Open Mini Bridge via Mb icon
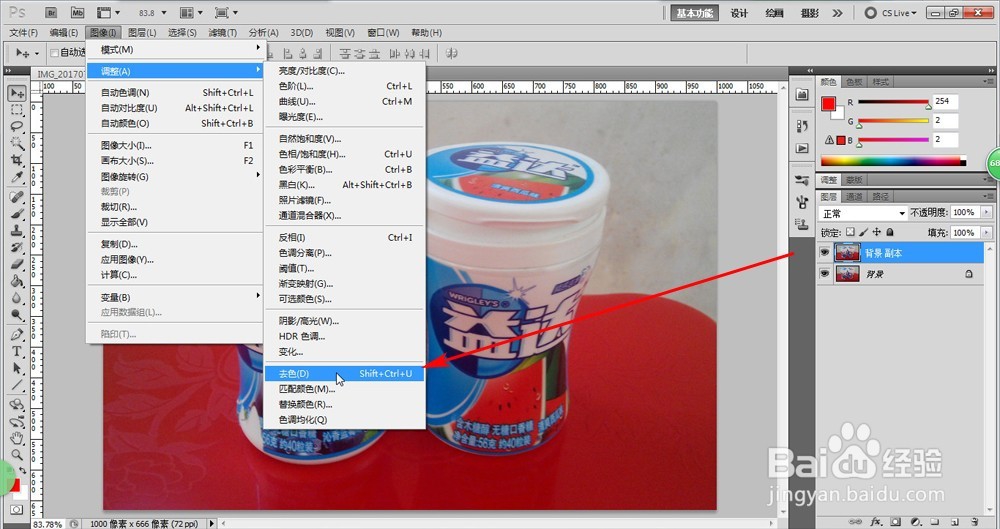The image size is (1000, 529). coord(77,13)
